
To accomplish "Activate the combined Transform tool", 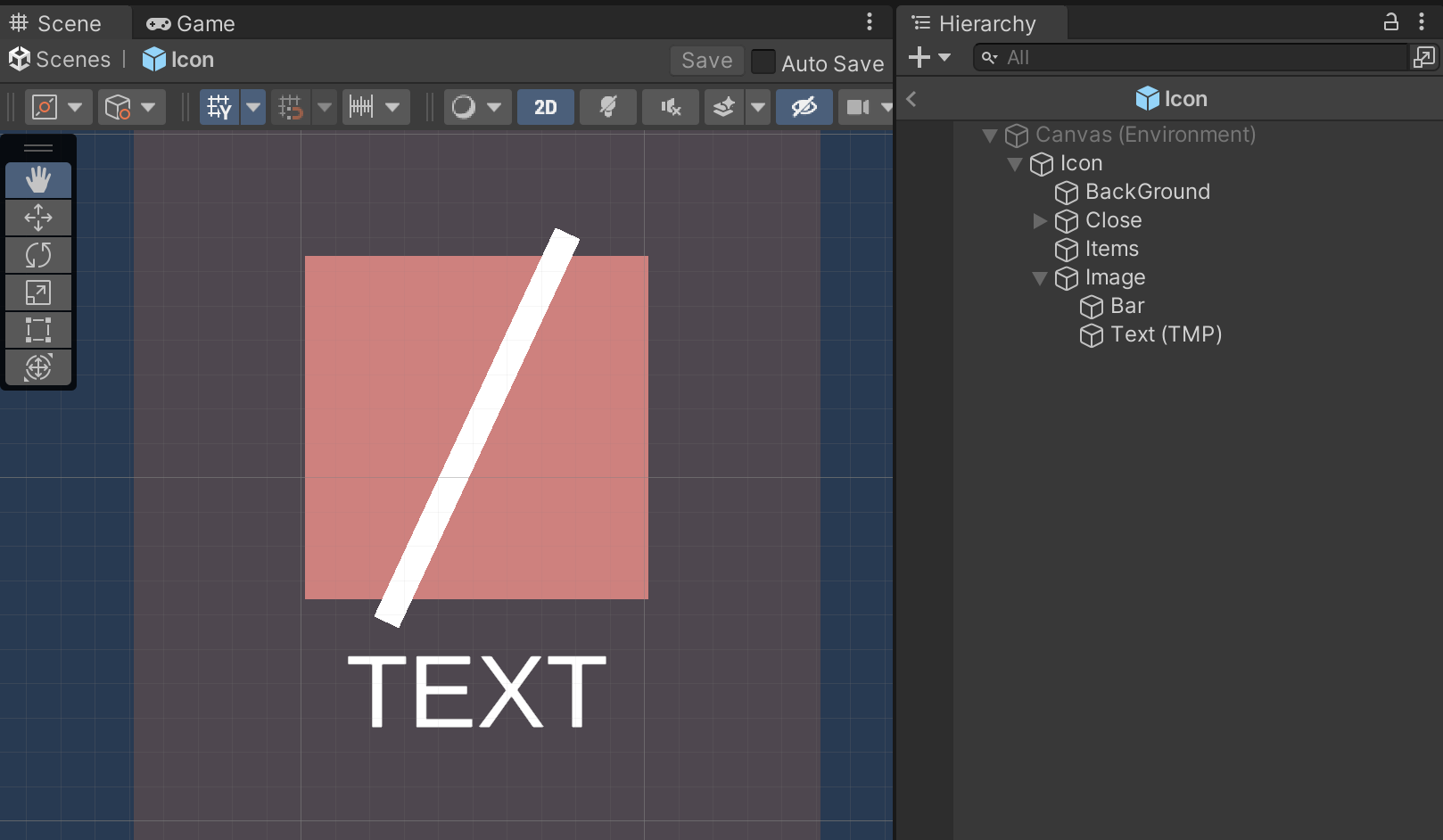I will (x=38, y=366).
